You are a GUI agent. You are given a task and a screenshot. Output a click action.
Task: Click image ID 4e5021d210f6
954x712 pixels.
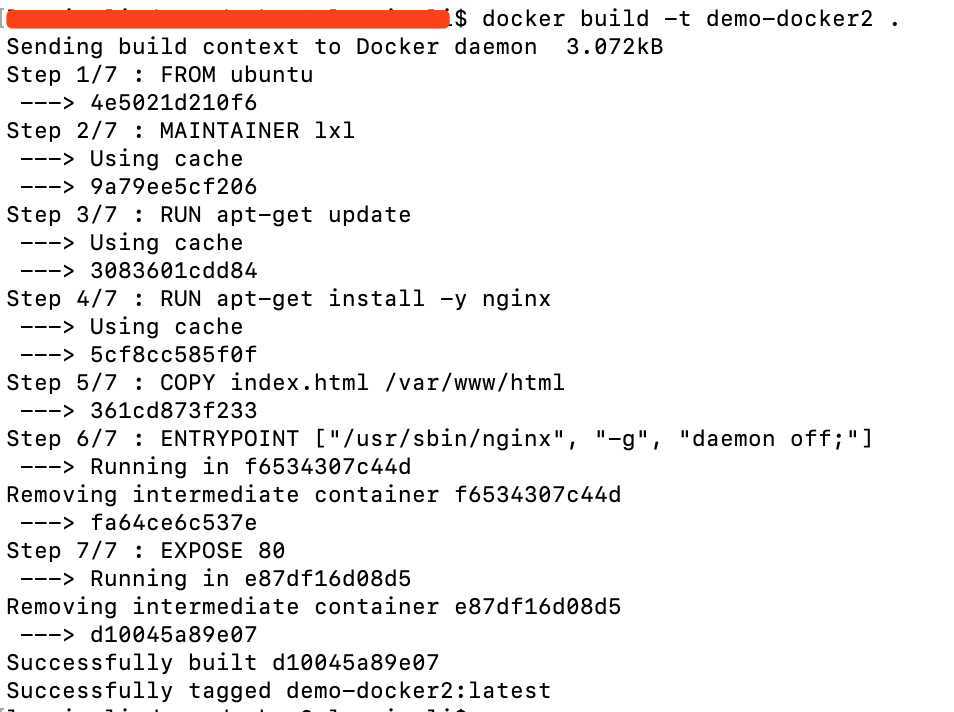click(x=173, y=103)
